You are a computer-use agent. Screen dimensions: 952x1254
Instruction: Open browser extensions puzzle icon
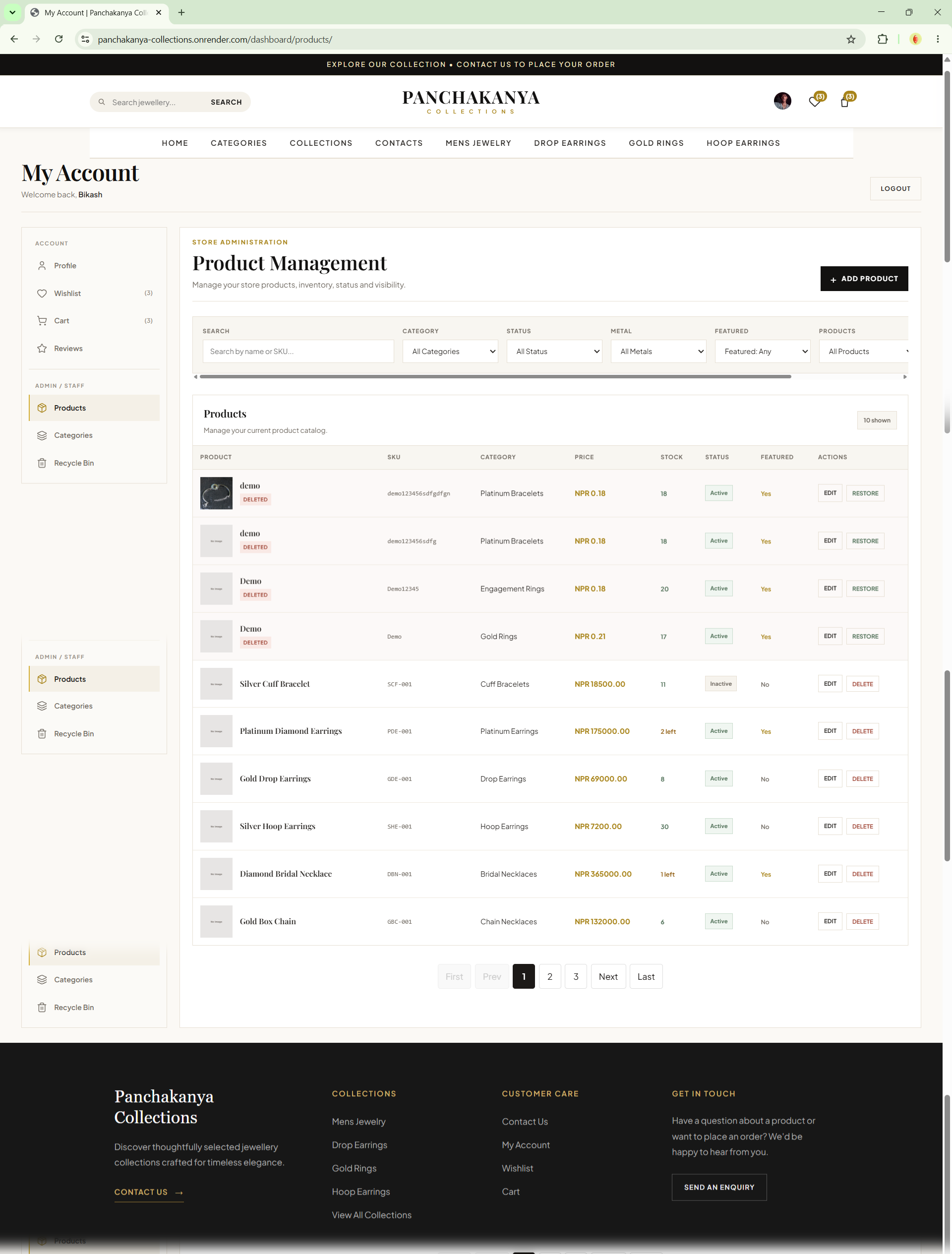tap(882, 39)
